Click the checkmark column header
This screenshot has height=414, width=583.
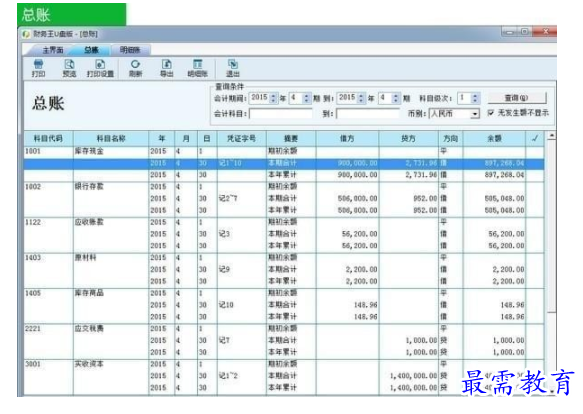click(x=535, y=139)
